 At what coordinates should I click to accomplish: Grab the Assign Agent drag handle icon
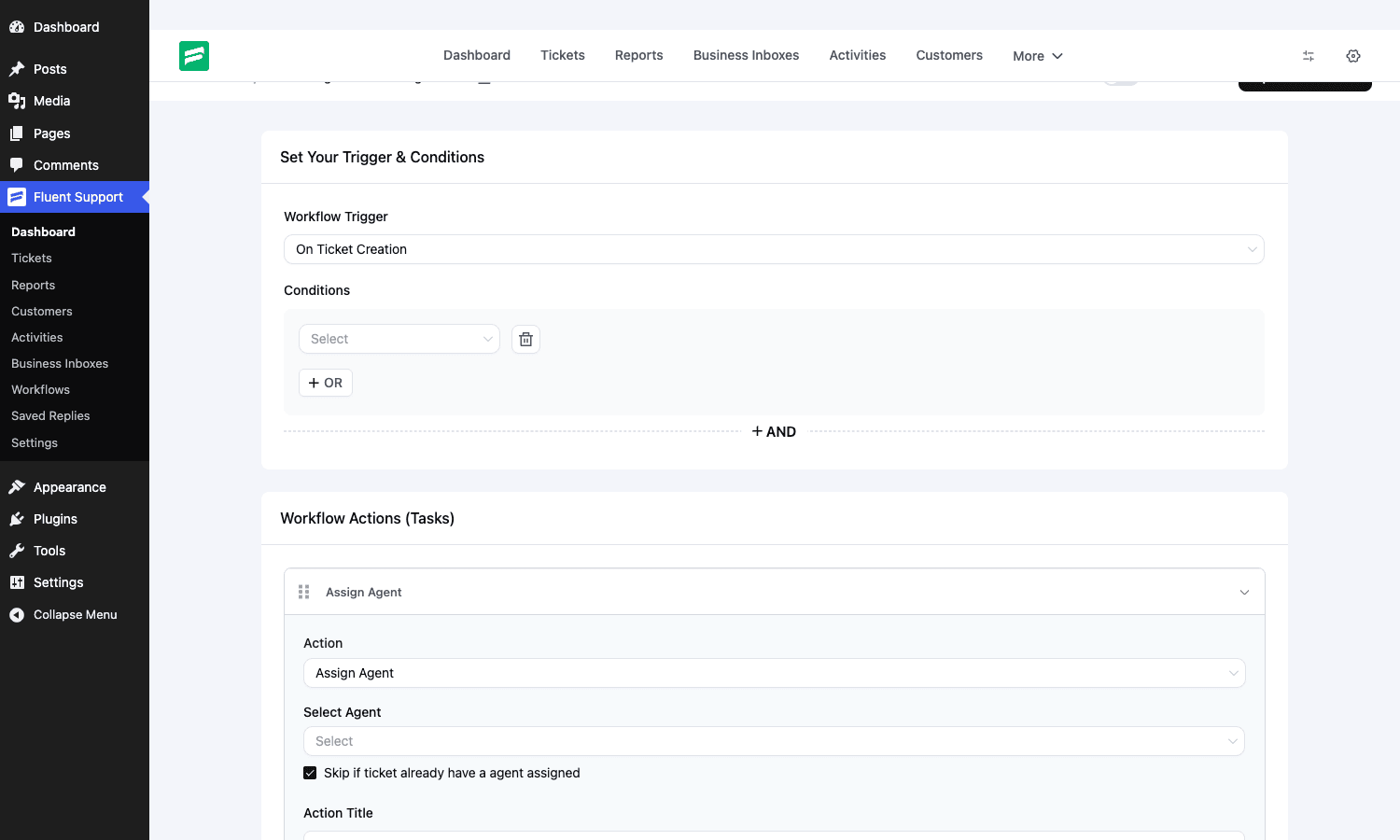point(303,592)
